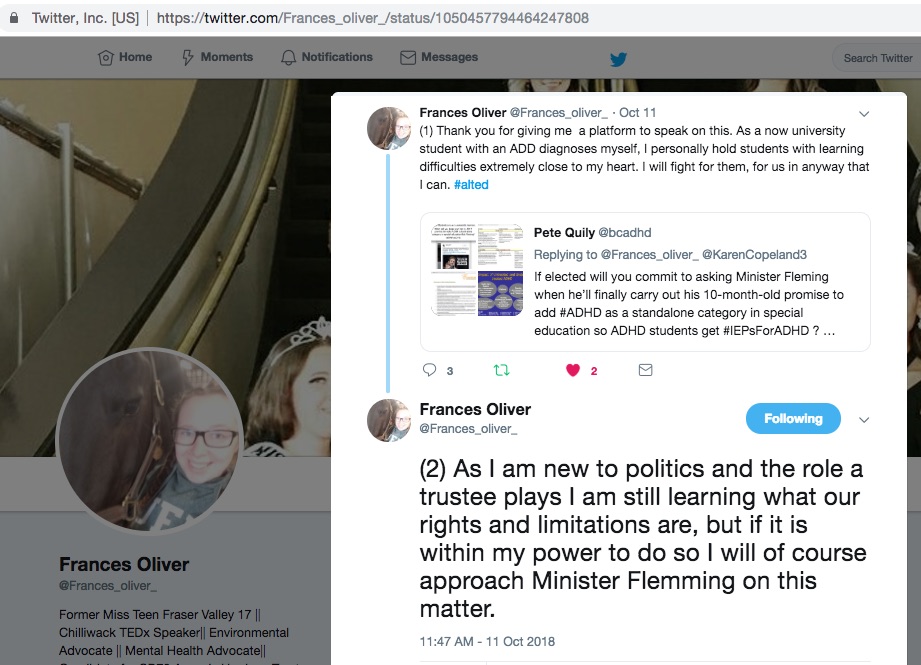Click the Twitter bird logo
This screenshot has height=665, width=921.
click(x=618, y=59)
